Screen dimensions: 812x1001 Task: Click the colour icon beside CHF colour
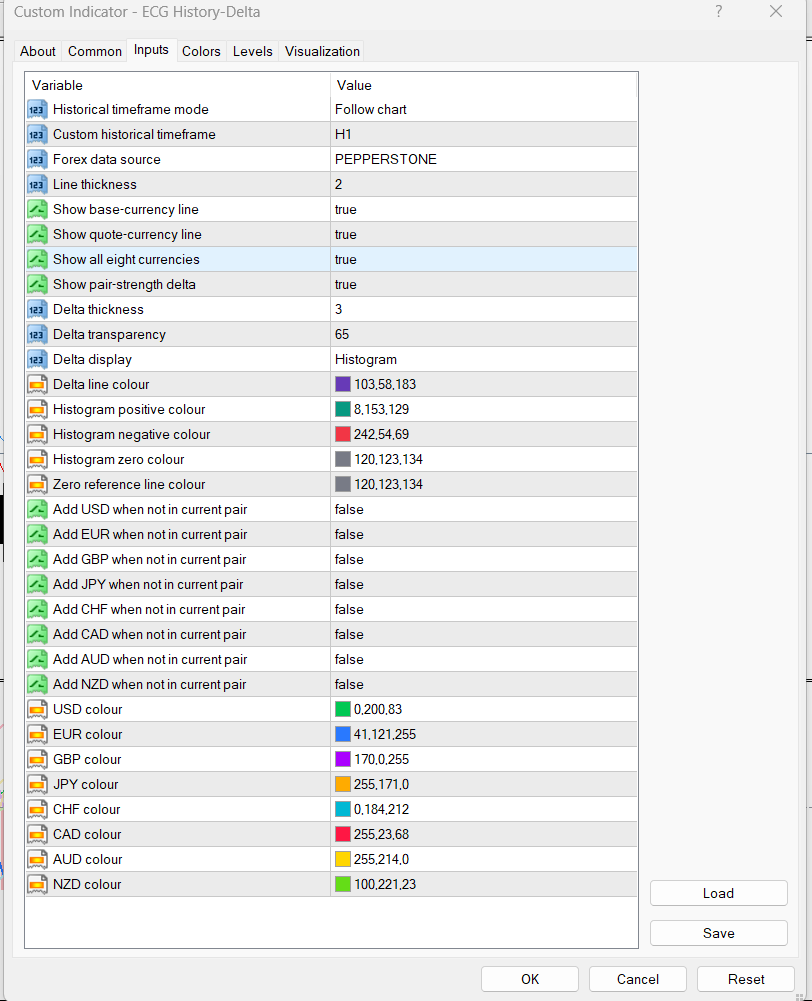pyautogui.click(x=37, y=809)
